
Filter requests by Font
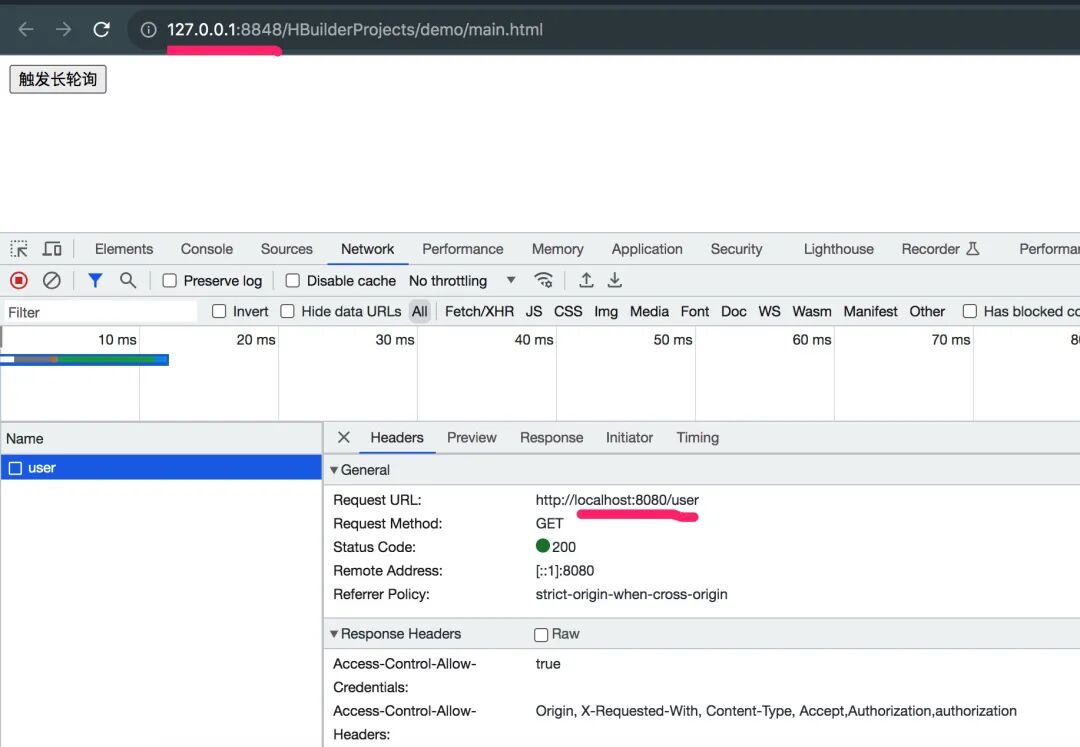tap(695, 311)
